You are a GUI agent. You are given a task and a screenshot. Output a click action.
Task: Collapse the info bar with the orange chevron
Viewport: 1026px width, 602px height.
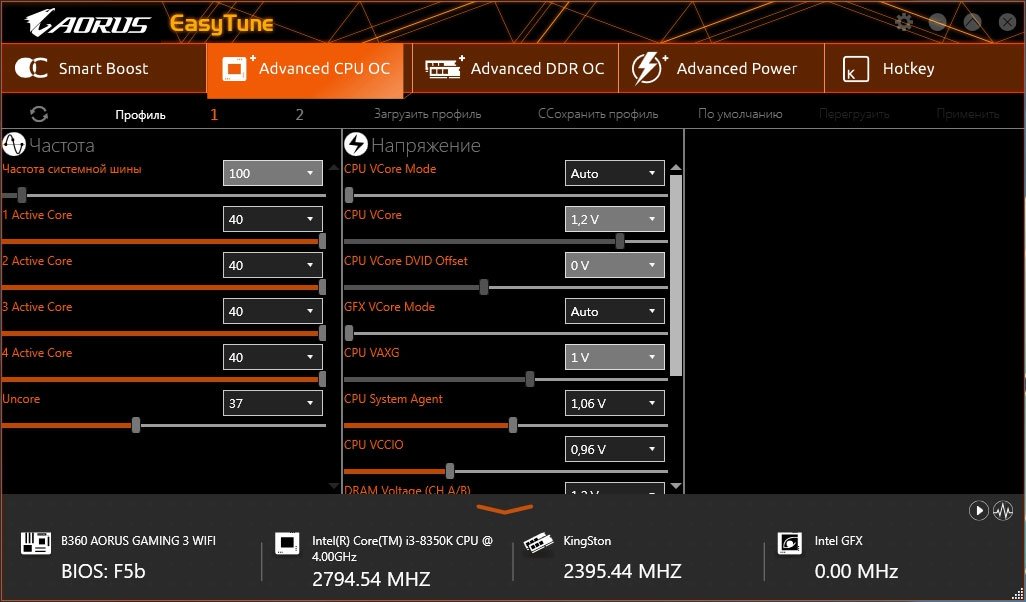[504, 508]
